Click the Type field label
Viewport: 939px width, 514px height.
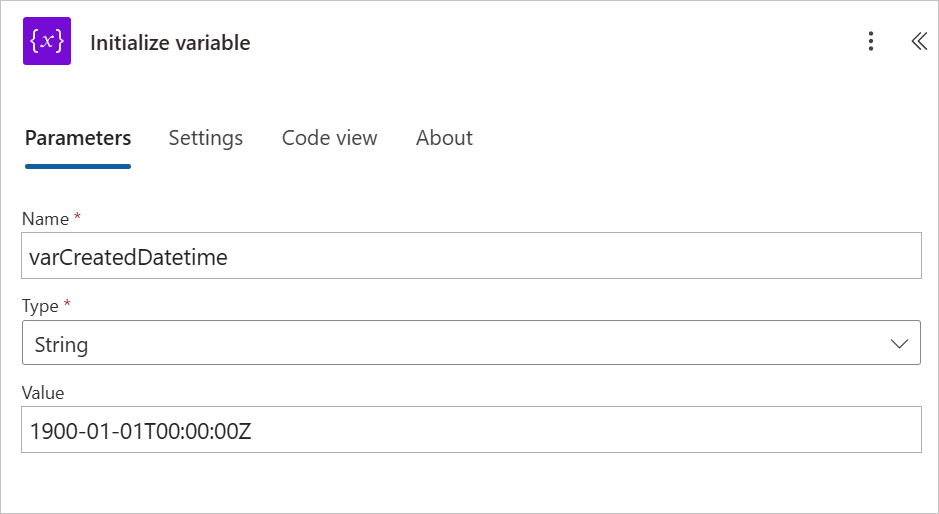[41, 306]
